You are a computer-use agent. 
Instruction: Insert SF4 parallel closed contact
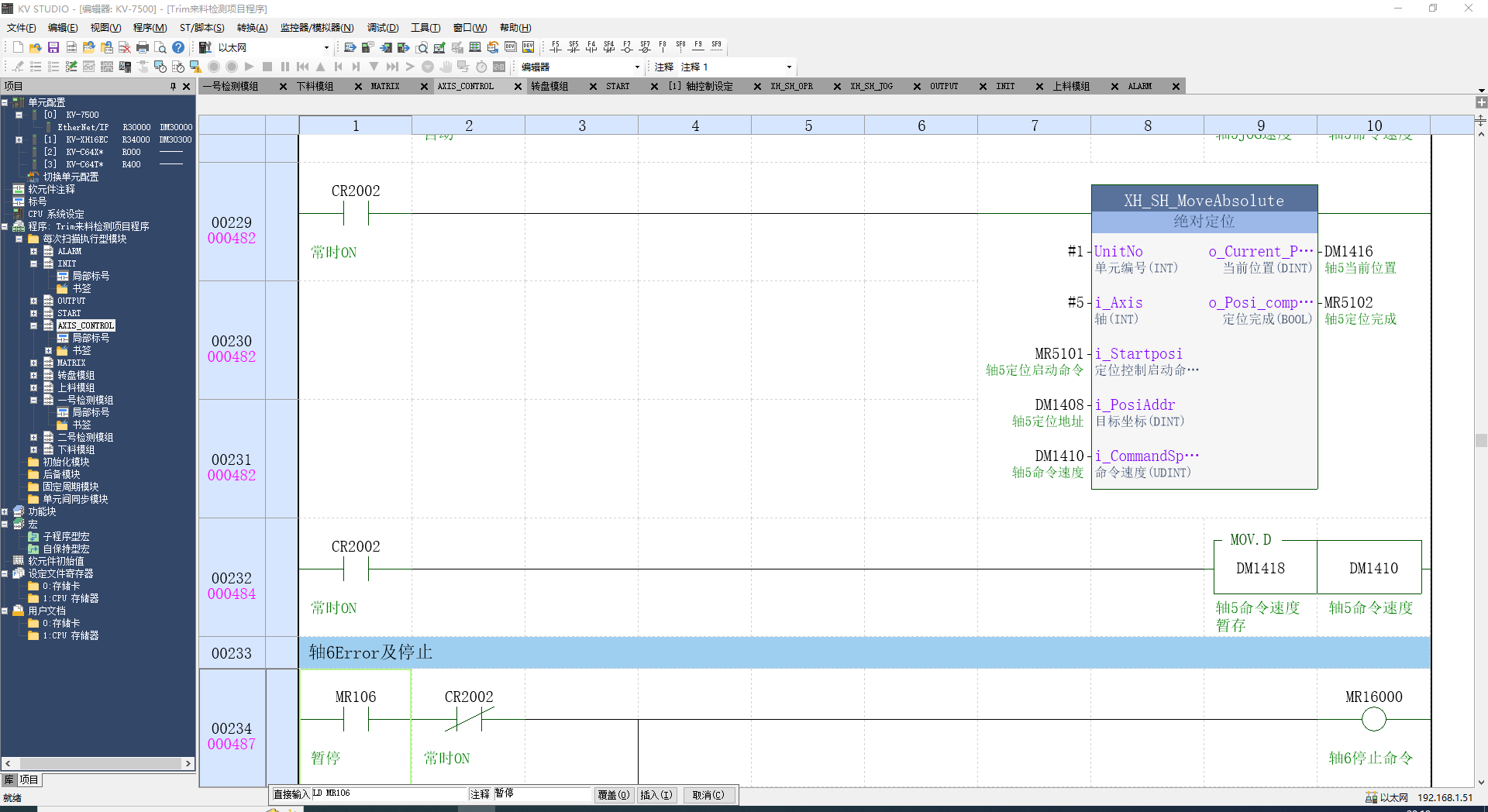tap(609, 47)
